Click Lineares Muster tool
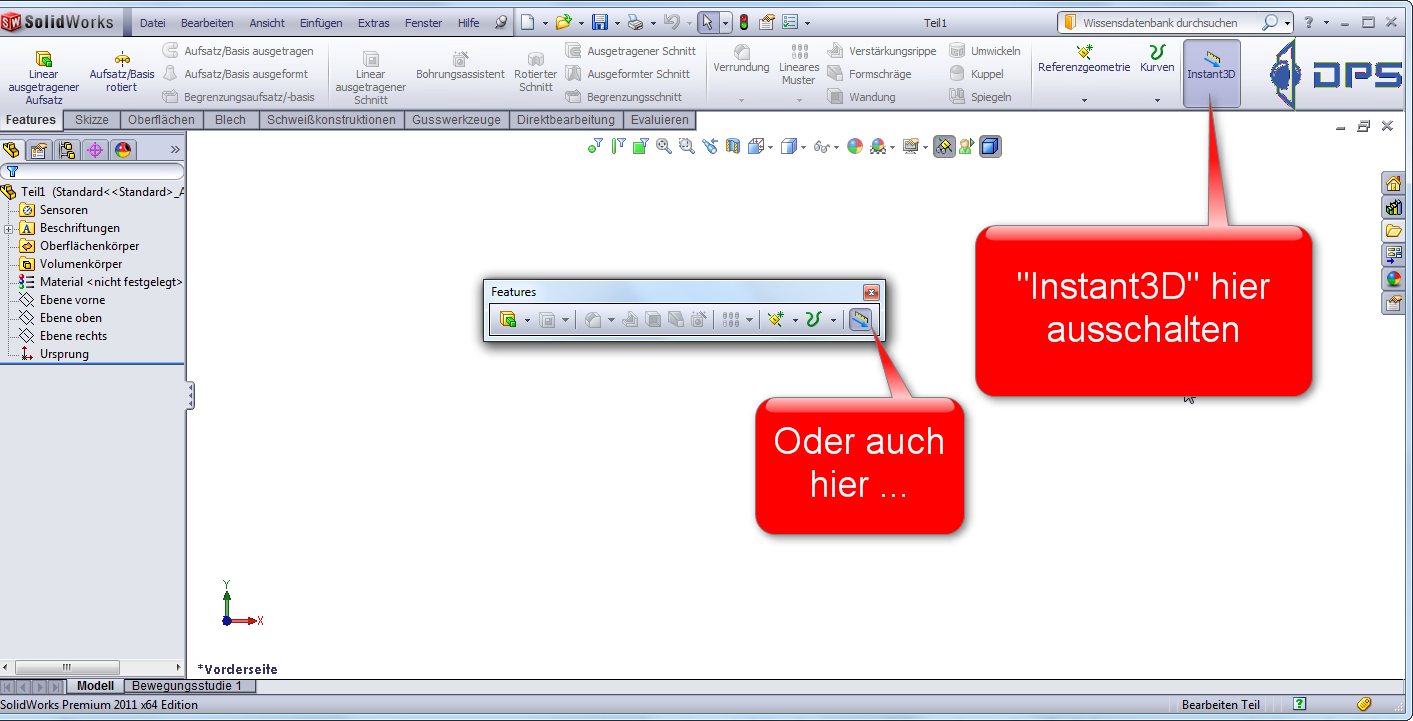Screen dimensions: 1413x721 (799, 65)
